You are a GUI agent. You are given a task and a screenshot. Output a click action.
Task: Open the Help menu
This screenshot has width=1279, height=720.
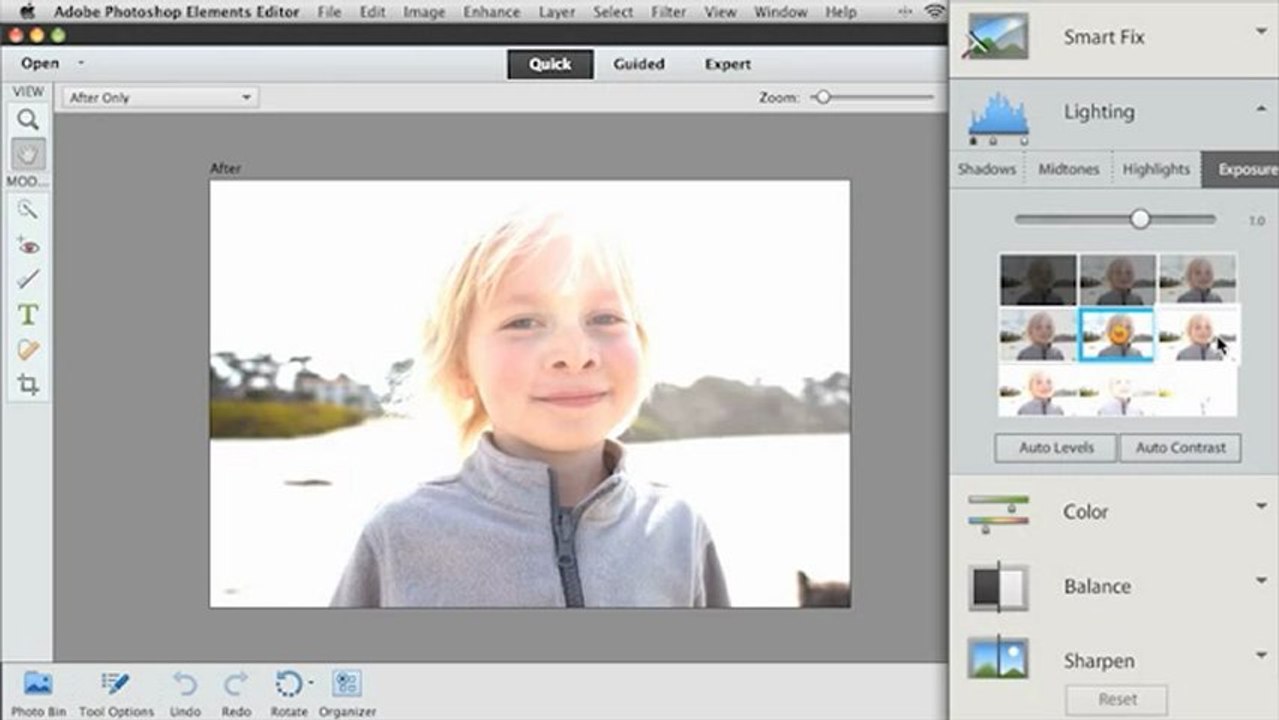[x=841, y=12]
